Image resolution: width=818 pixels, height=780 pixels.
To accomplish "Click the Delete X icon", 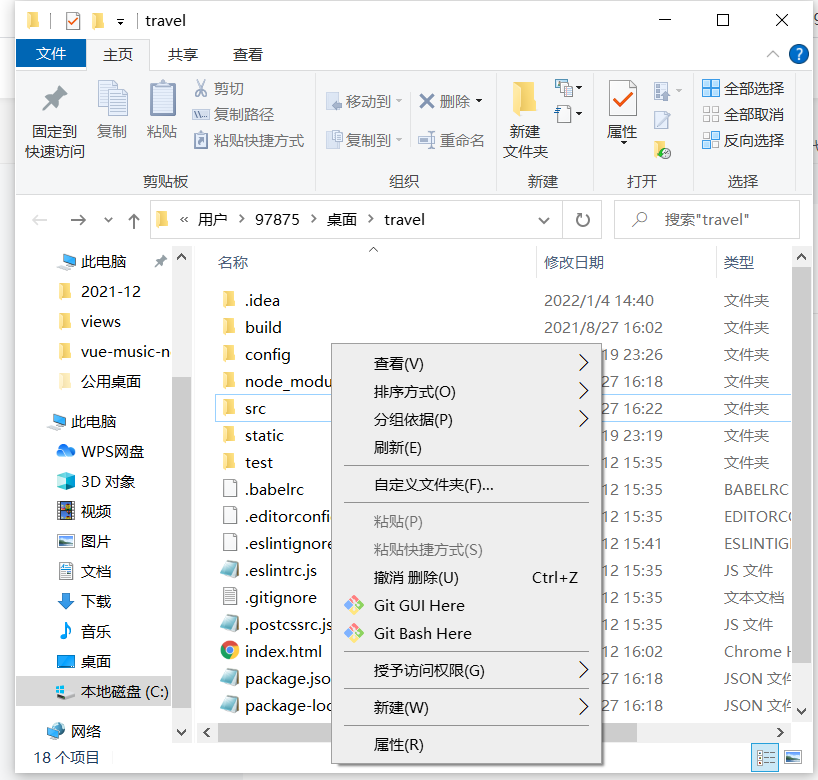I will pyautogui.click(x=427, y=101).
